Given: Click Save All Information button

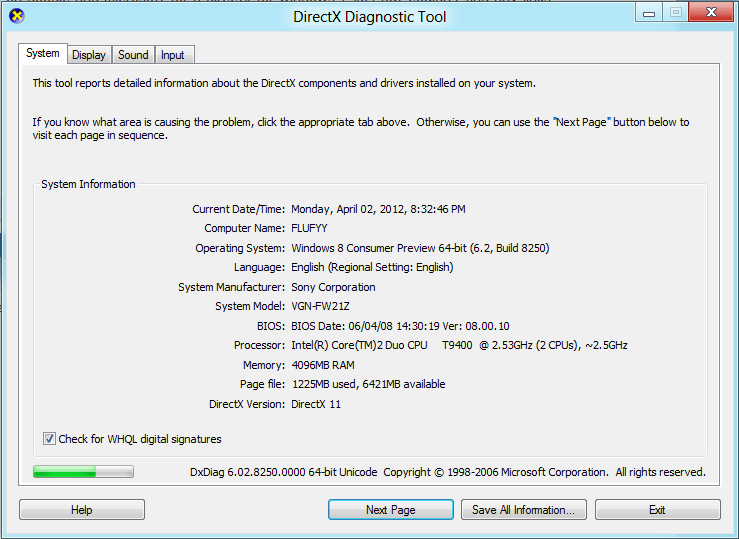Looking at the screenshot, I should (x=524, y=510).
